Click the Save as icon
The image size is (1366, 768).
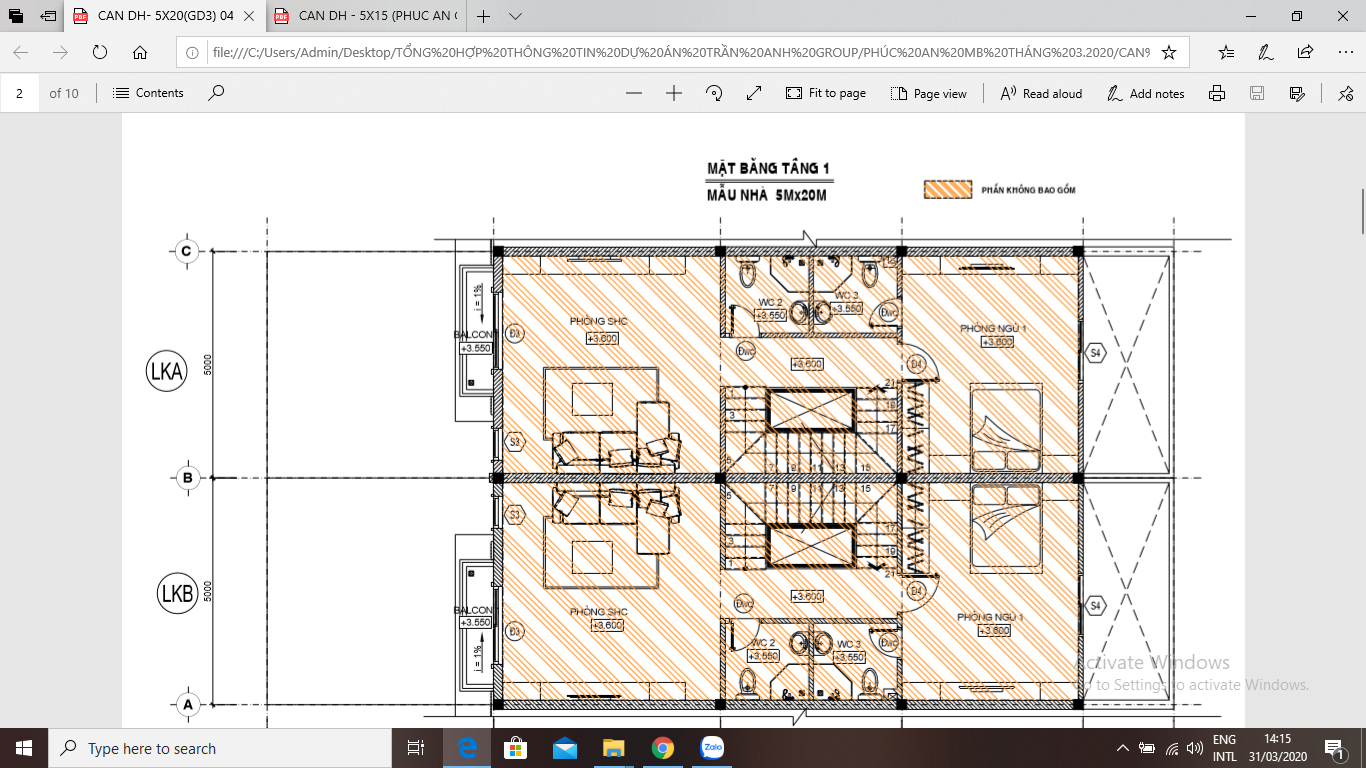pos(1297,93)
